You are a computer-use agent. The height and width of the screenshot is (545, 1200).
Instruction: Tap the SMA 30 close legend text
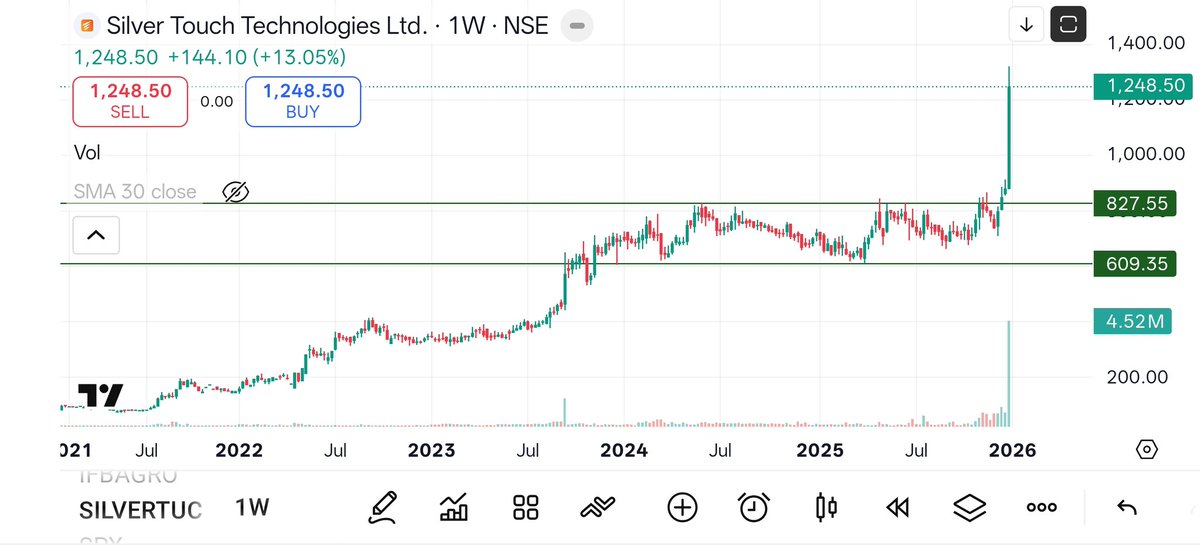coord(135,191)
